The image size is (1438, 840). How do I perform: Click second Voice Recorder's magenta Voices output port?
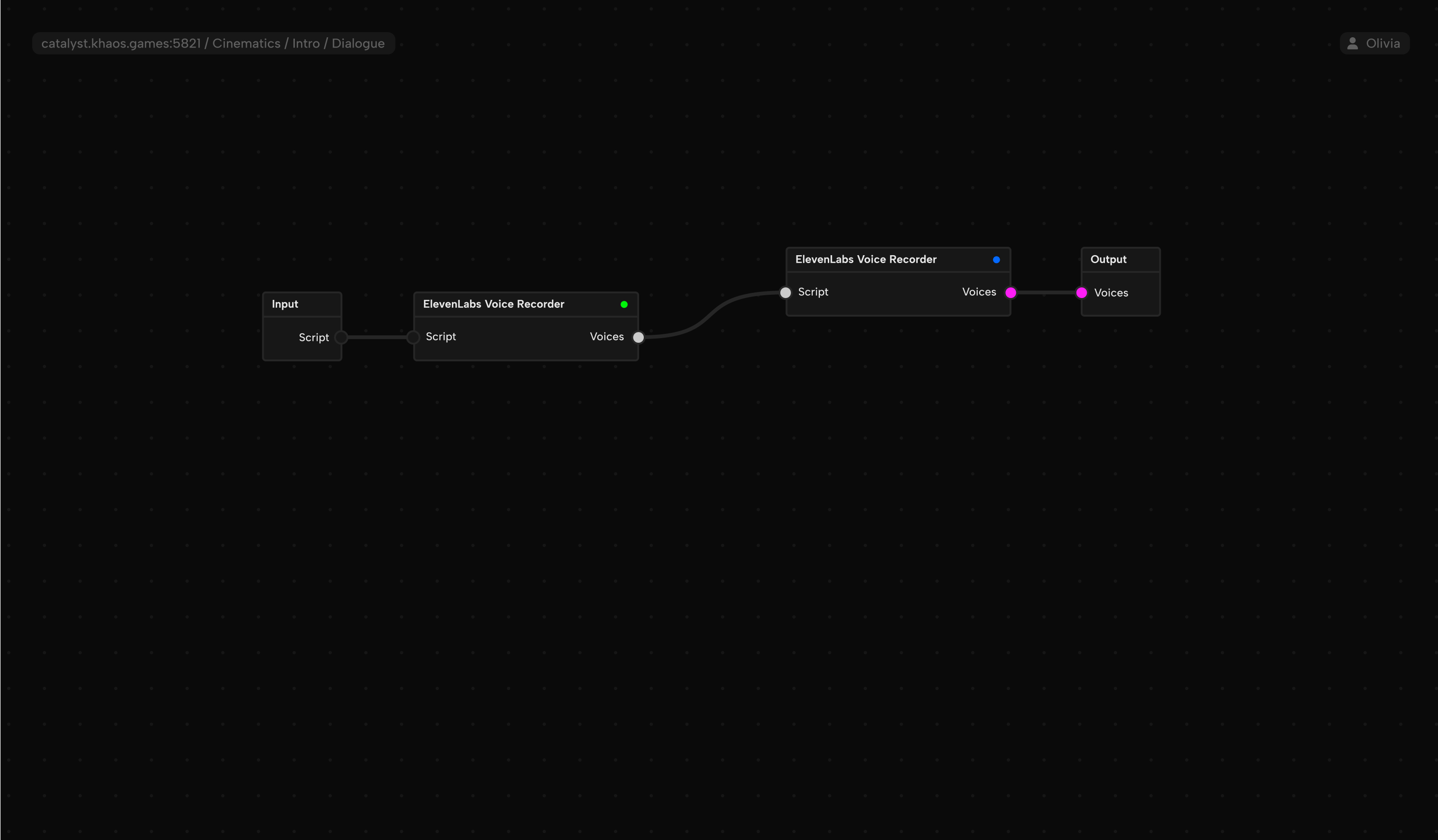(1010, 292)
